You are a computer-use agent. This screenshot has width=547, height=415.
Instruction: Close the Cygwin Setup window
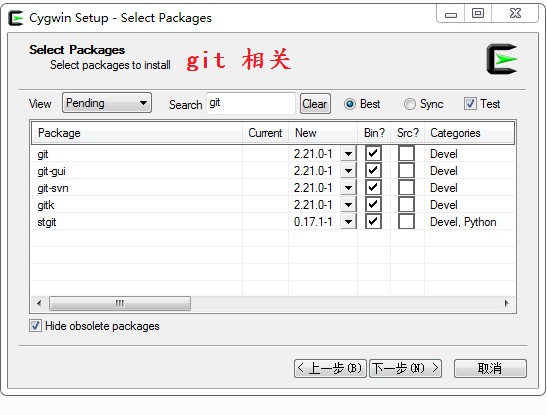pos(515,14)
